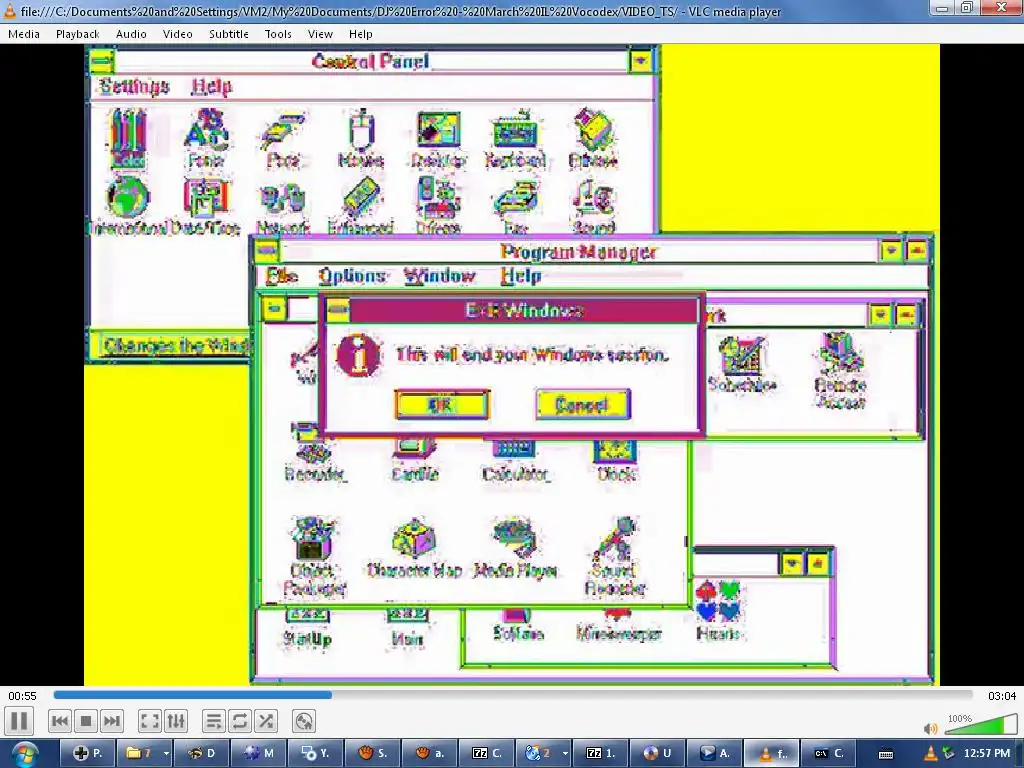Screen dimensions: 1024x768
Task: Click the Solitaire game icon
Action: point(518,626)
